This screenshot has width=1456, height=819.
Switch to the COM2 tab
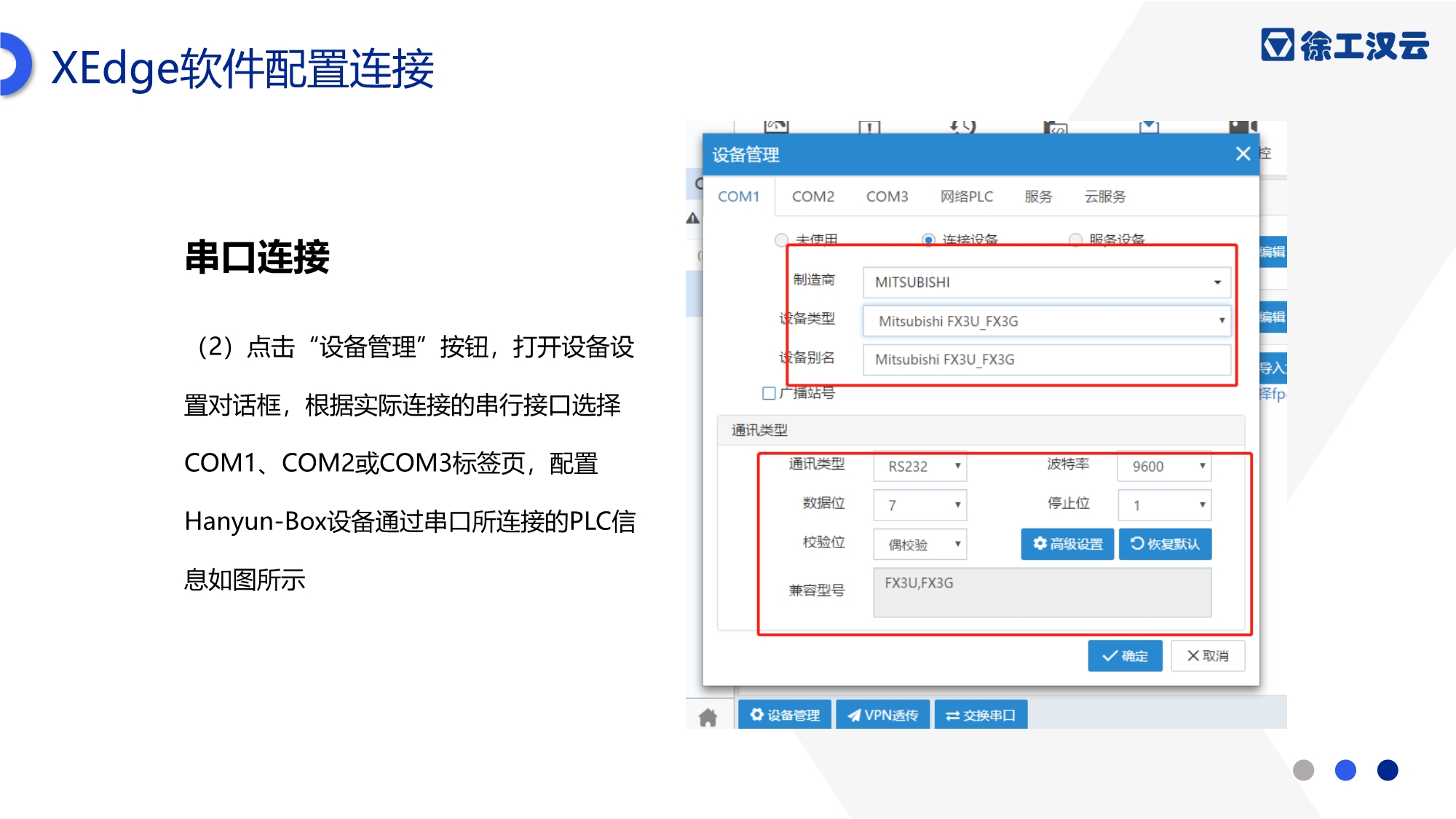pyautogui.click(x=813, y=197)
